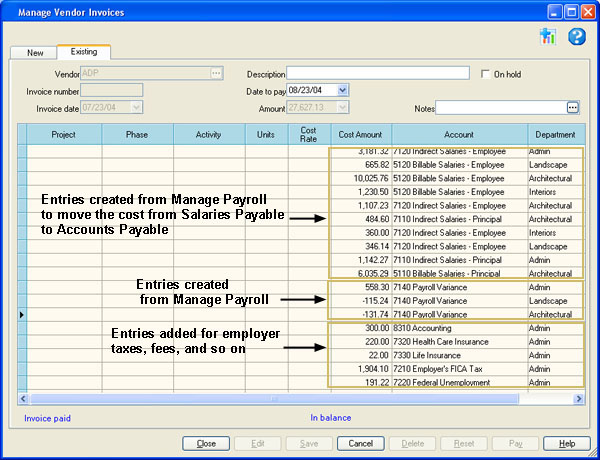Enable the On hold checkbox
Screen dimensions: 600x460
coord(486,74)
